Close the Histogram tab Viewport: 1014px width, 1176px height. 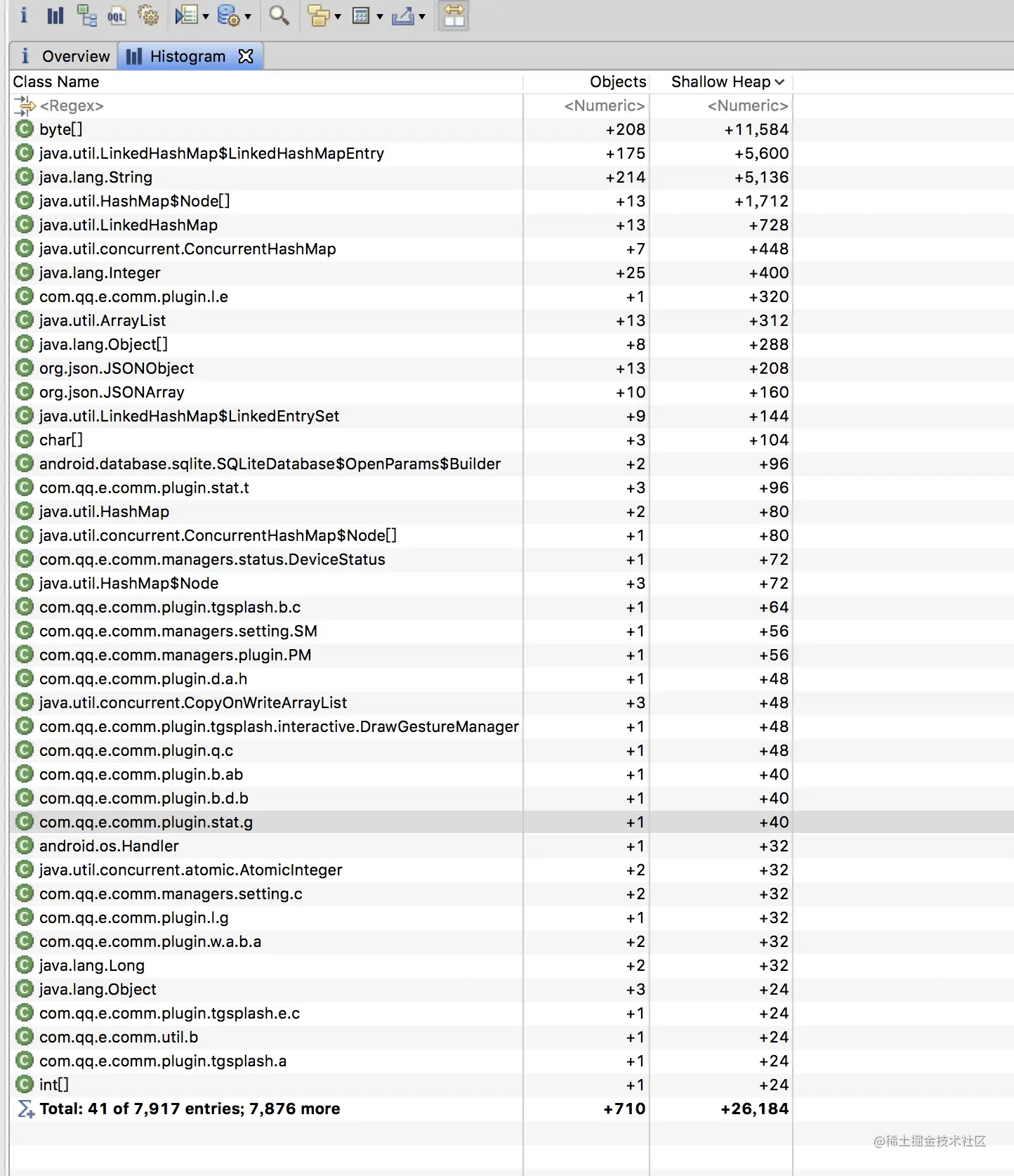click(x=246, y=56)
